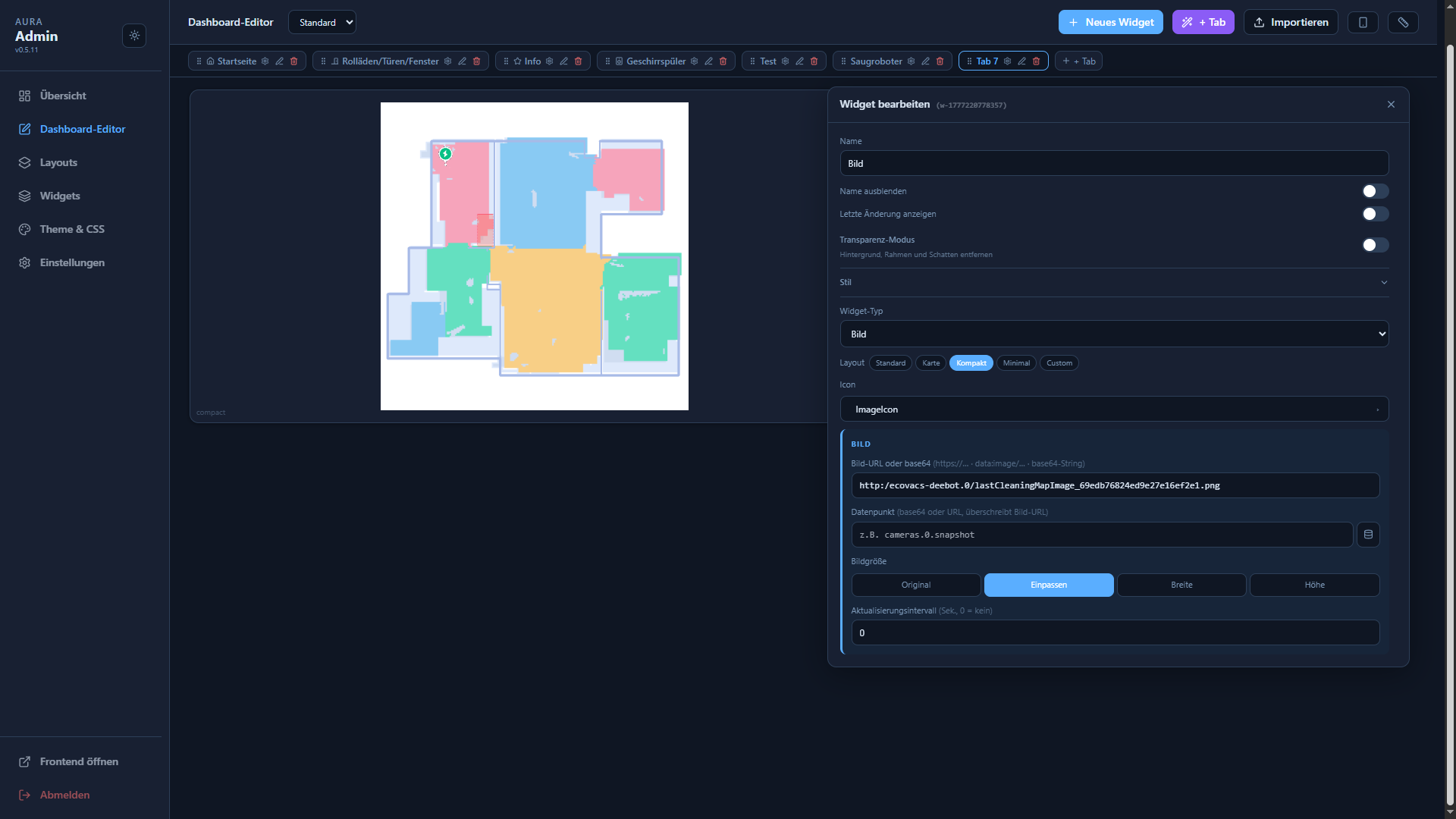Set Bildgröße to Original
This screenshot has height=819, width=1456.
pos(915,585)
